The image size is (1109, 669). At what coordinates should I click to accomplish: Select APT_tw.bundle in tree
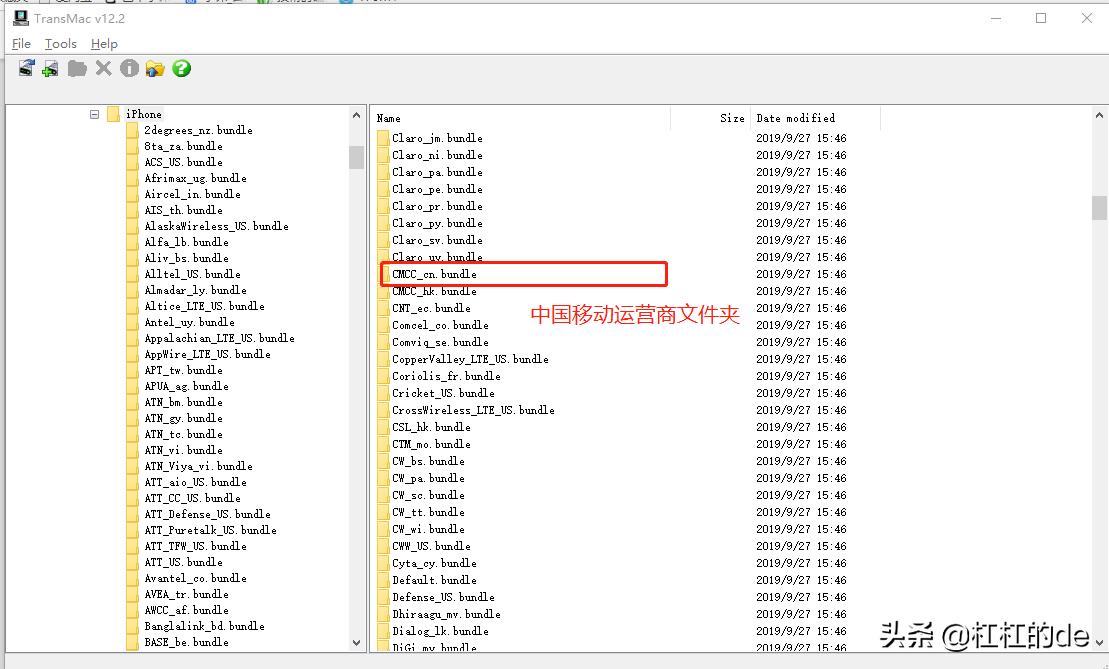183,370
